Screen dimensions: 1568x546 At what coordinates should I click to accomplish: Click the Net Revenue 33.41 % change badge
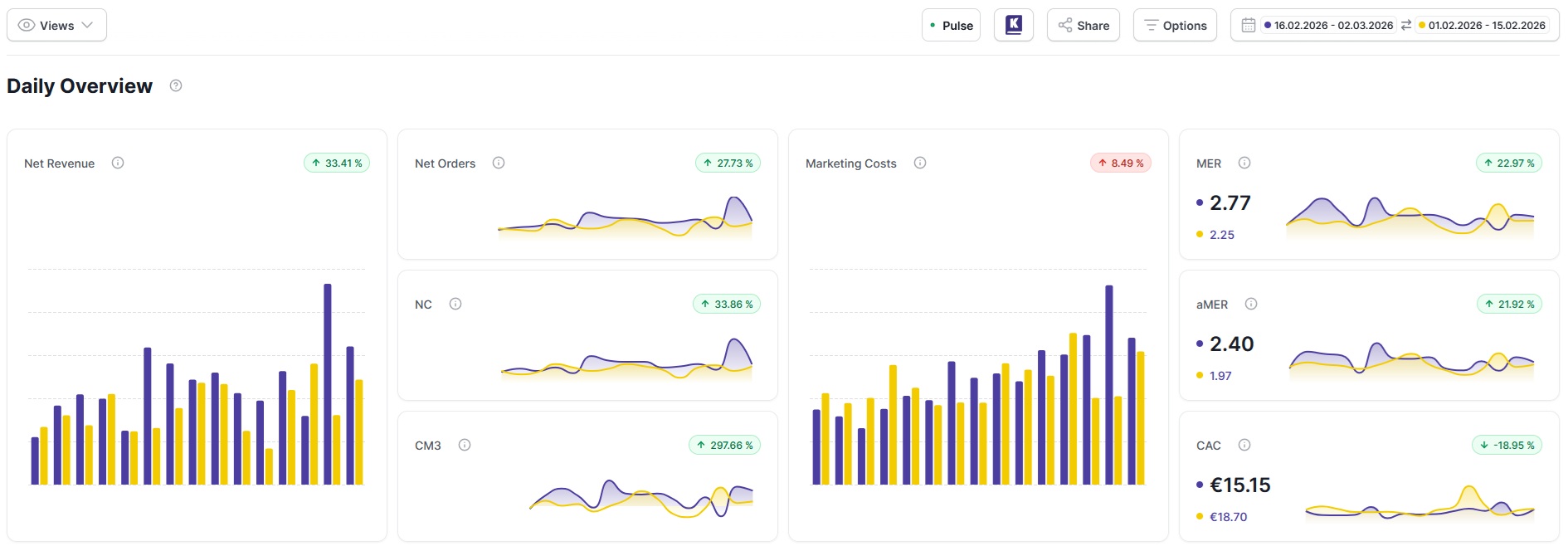(x=337, y=163)
